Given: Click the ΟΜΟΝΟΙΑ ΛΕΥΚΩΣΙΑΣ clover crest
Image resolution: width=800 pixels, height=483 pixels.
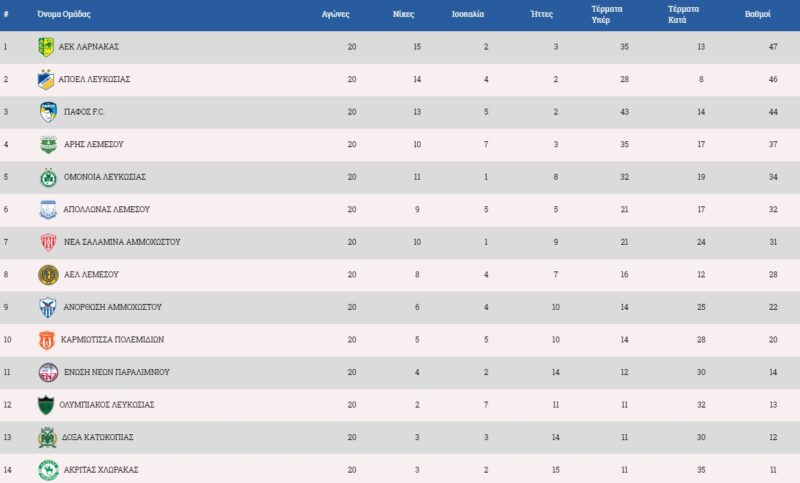Looking at the screenshot, I should [48, 177].
